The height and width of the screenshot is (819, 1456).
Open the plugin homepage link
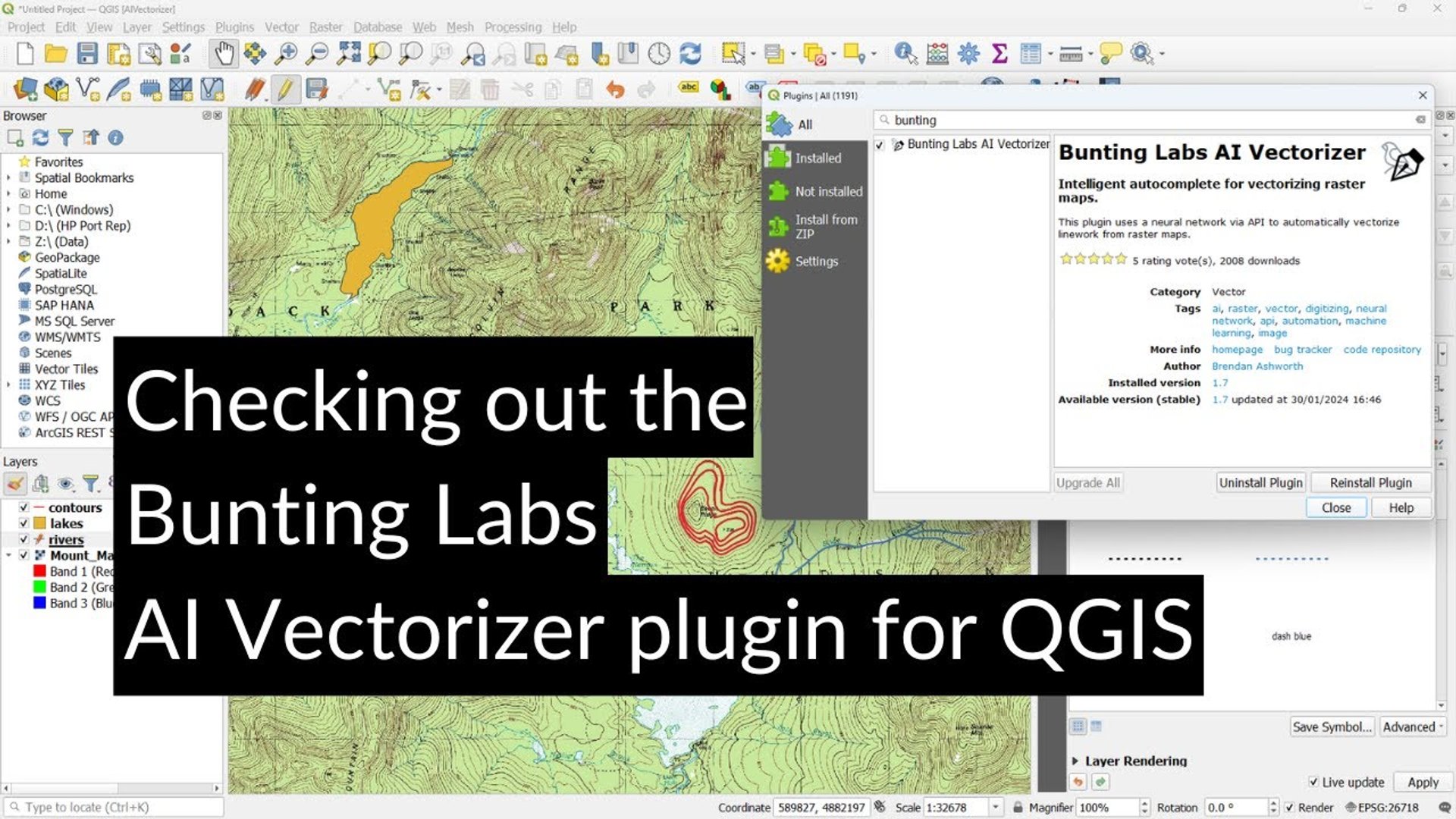(x=1237, y=350)
